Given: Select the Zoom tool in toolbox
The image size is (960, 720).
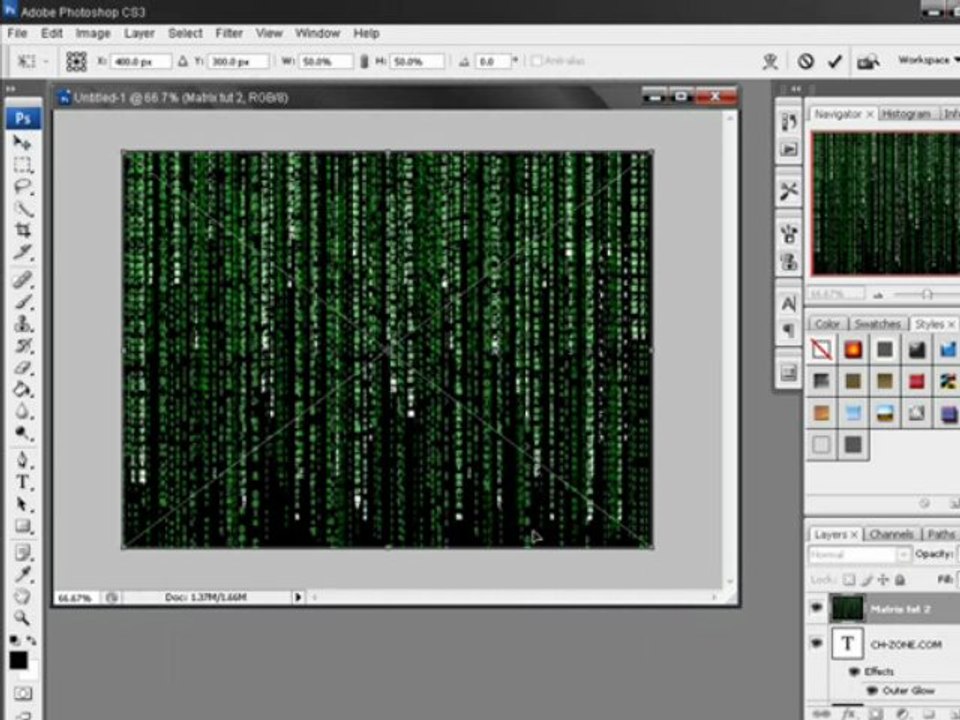Looking at the screenshot, I should pos(23,617).
